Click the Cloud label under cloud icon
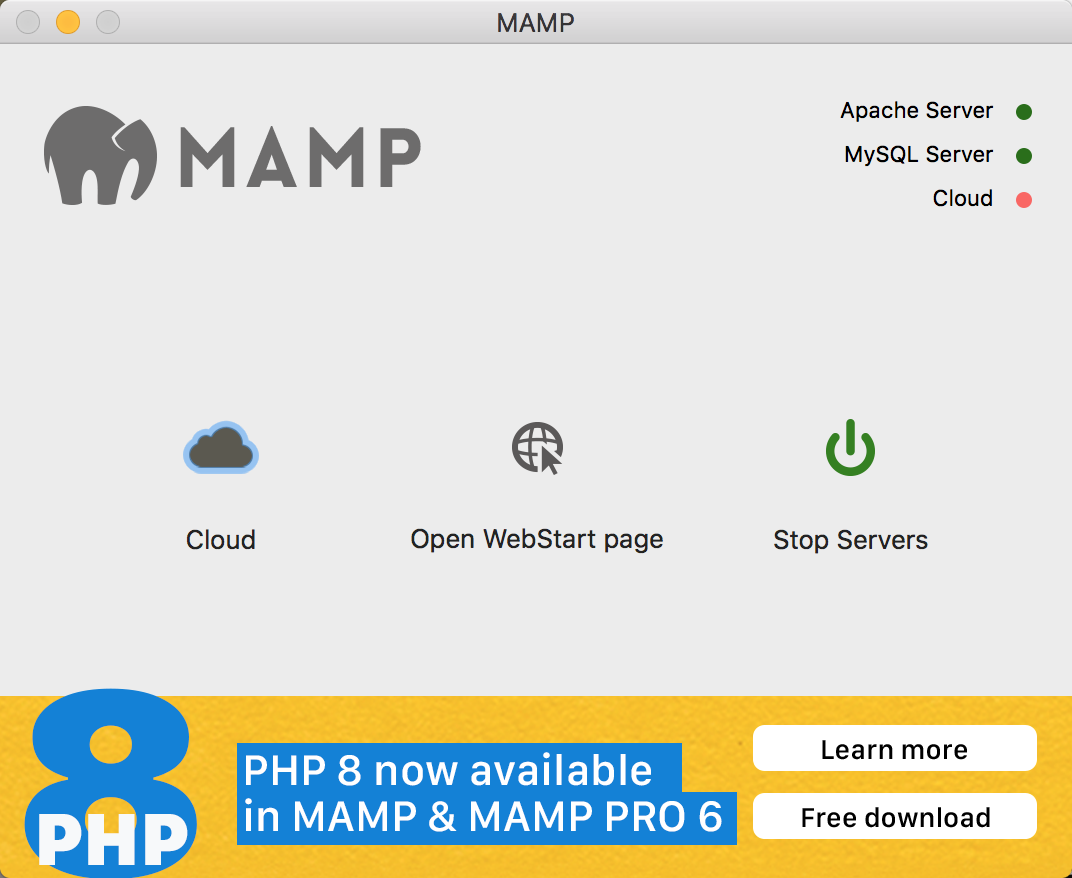Screen dimensions: 1072x878 tap(221, 540)
